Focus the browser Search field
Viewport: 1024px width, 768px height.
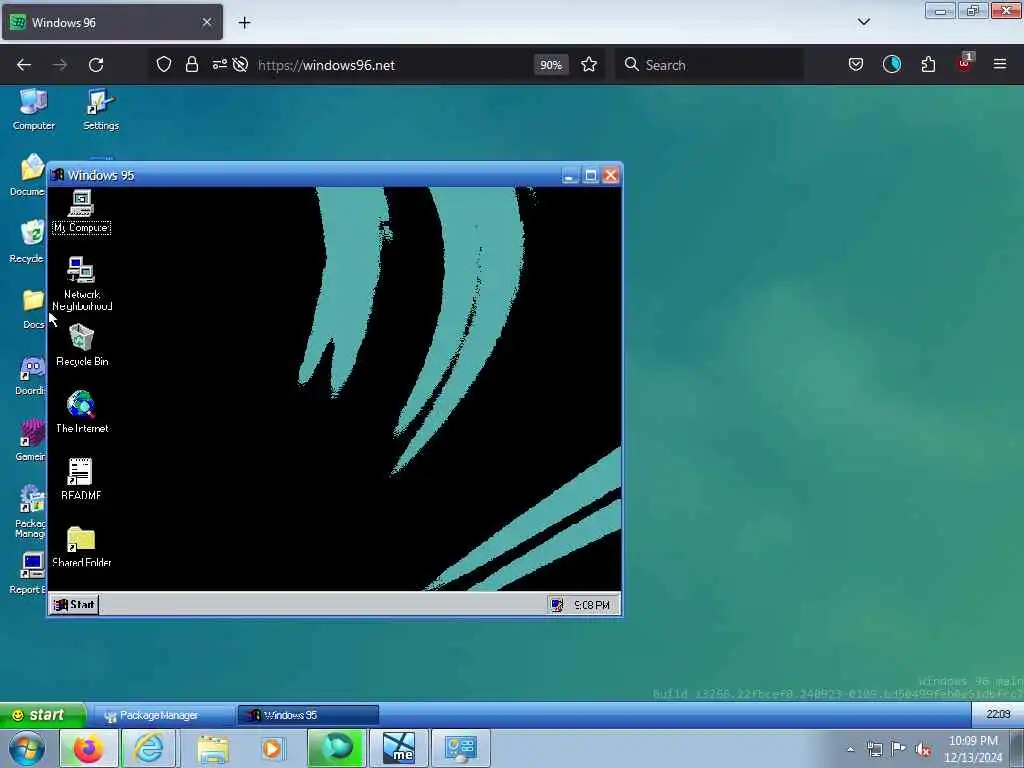click(709, 65)
